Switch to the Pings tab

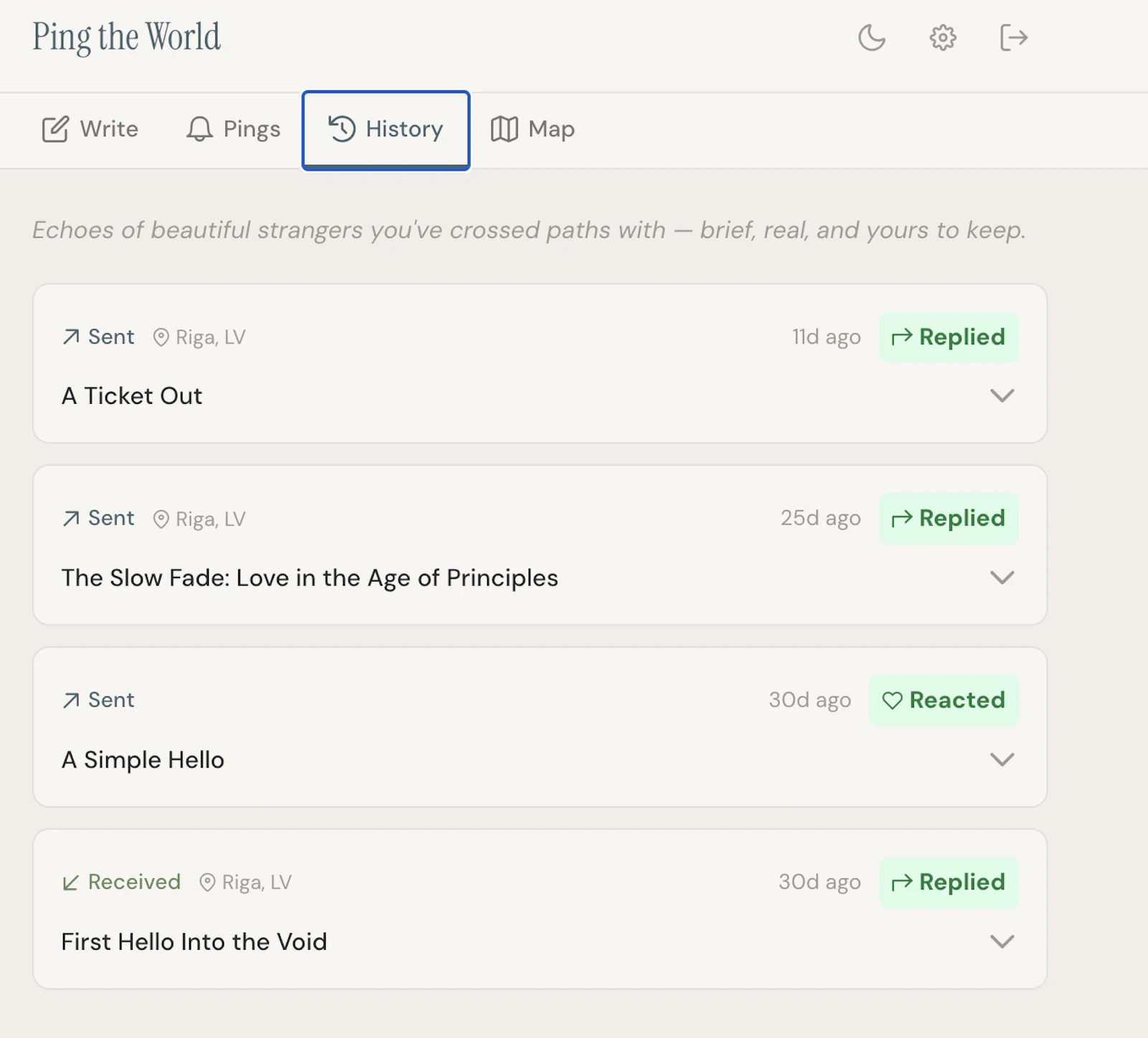point(233,129)
